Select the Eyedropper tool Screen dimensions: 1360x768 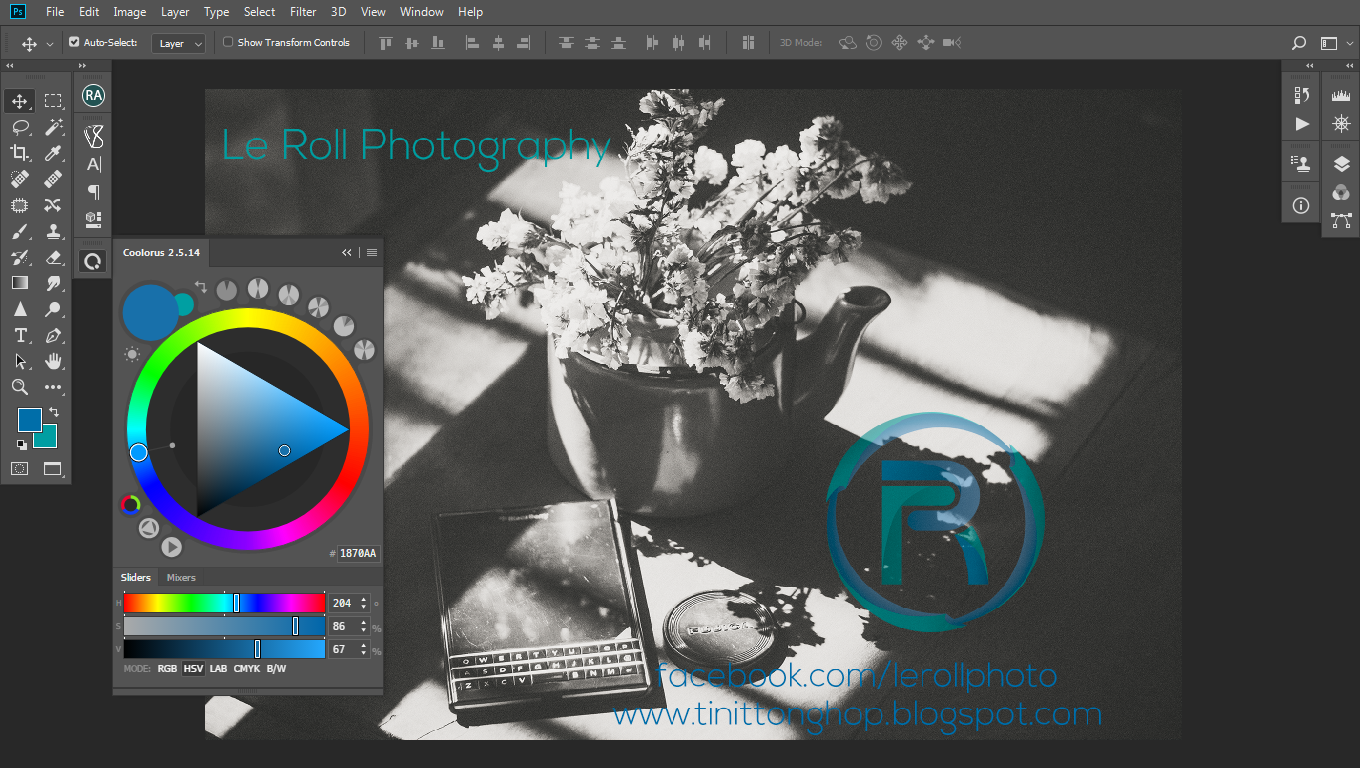pyautogui.click(x=53, y=153)
